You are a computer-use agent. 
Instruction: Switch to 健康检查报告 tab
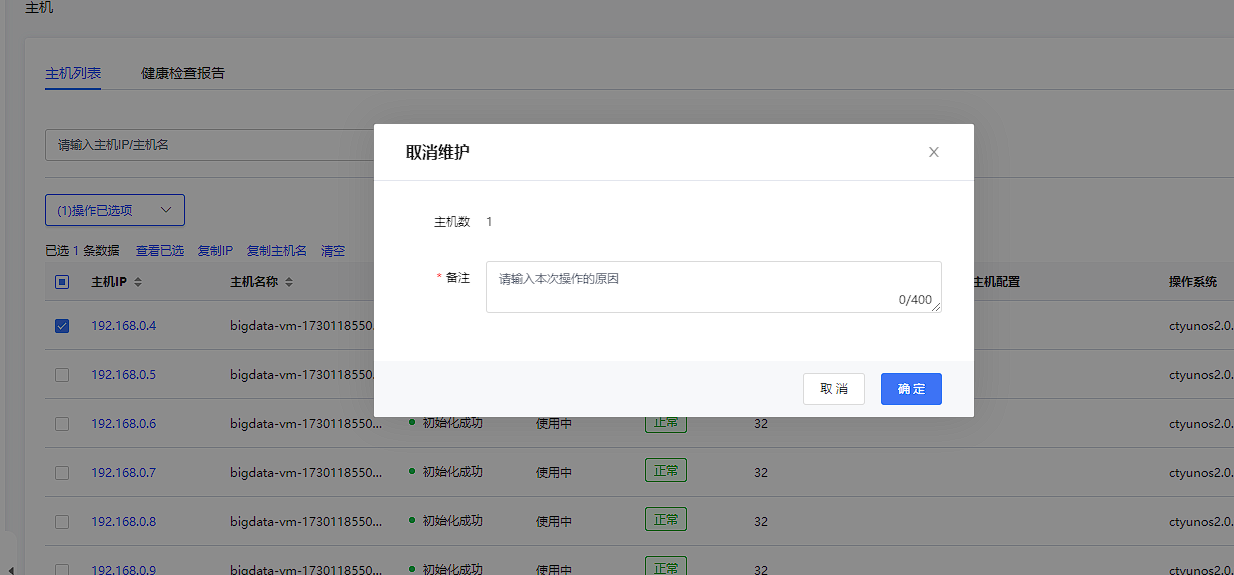(x=183, y=73)
